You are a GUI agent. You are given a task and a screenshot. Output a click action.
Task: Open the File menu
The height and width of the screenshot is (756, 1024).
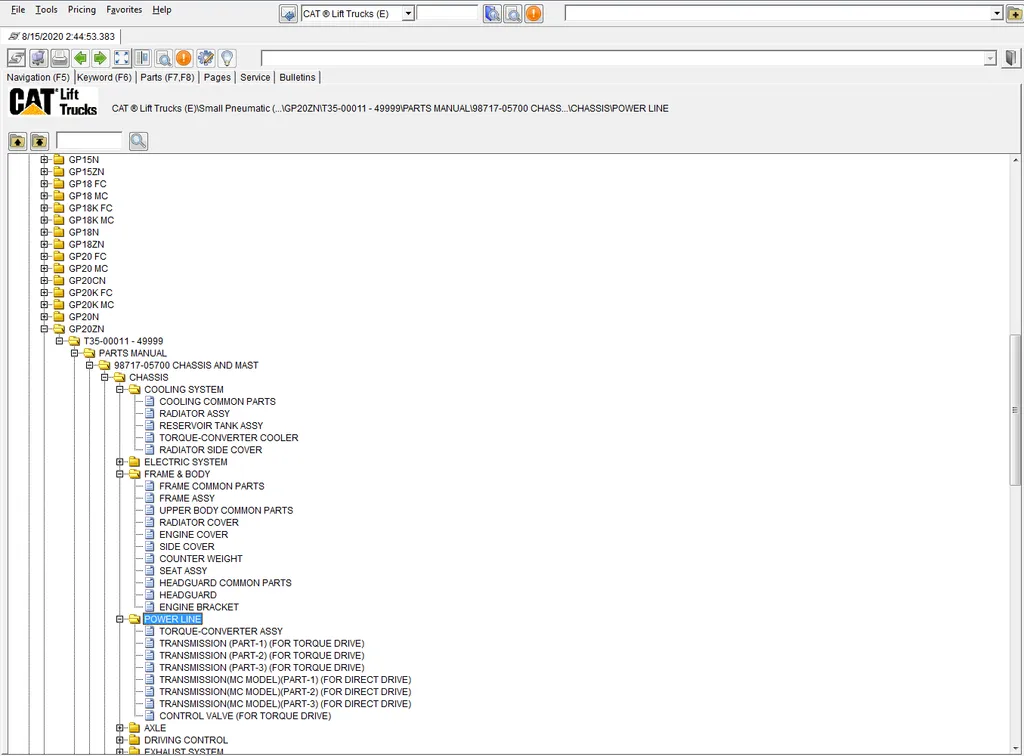click(18, 10)
